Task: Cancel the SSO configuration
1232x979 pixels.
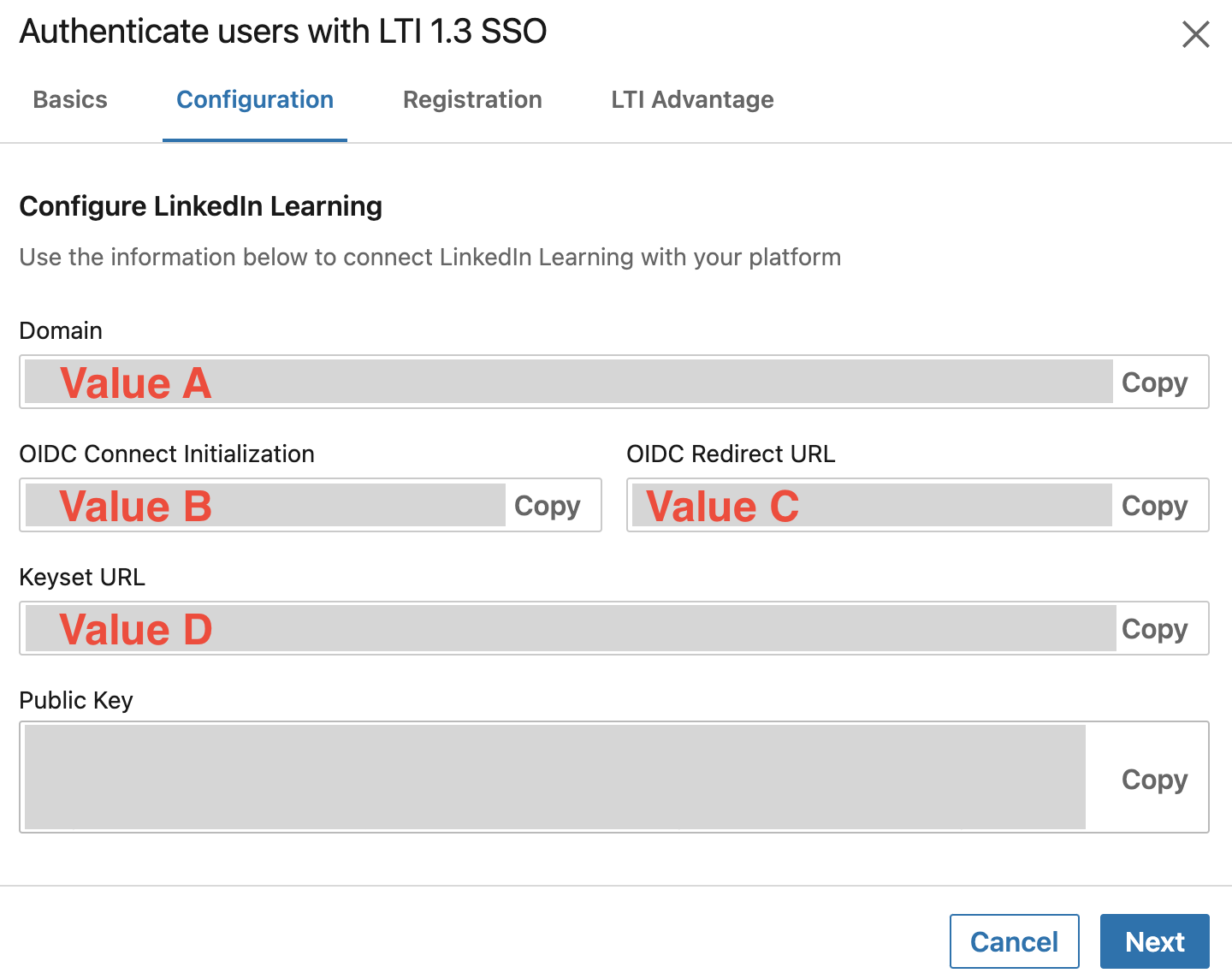Action: pos(1014,941)
